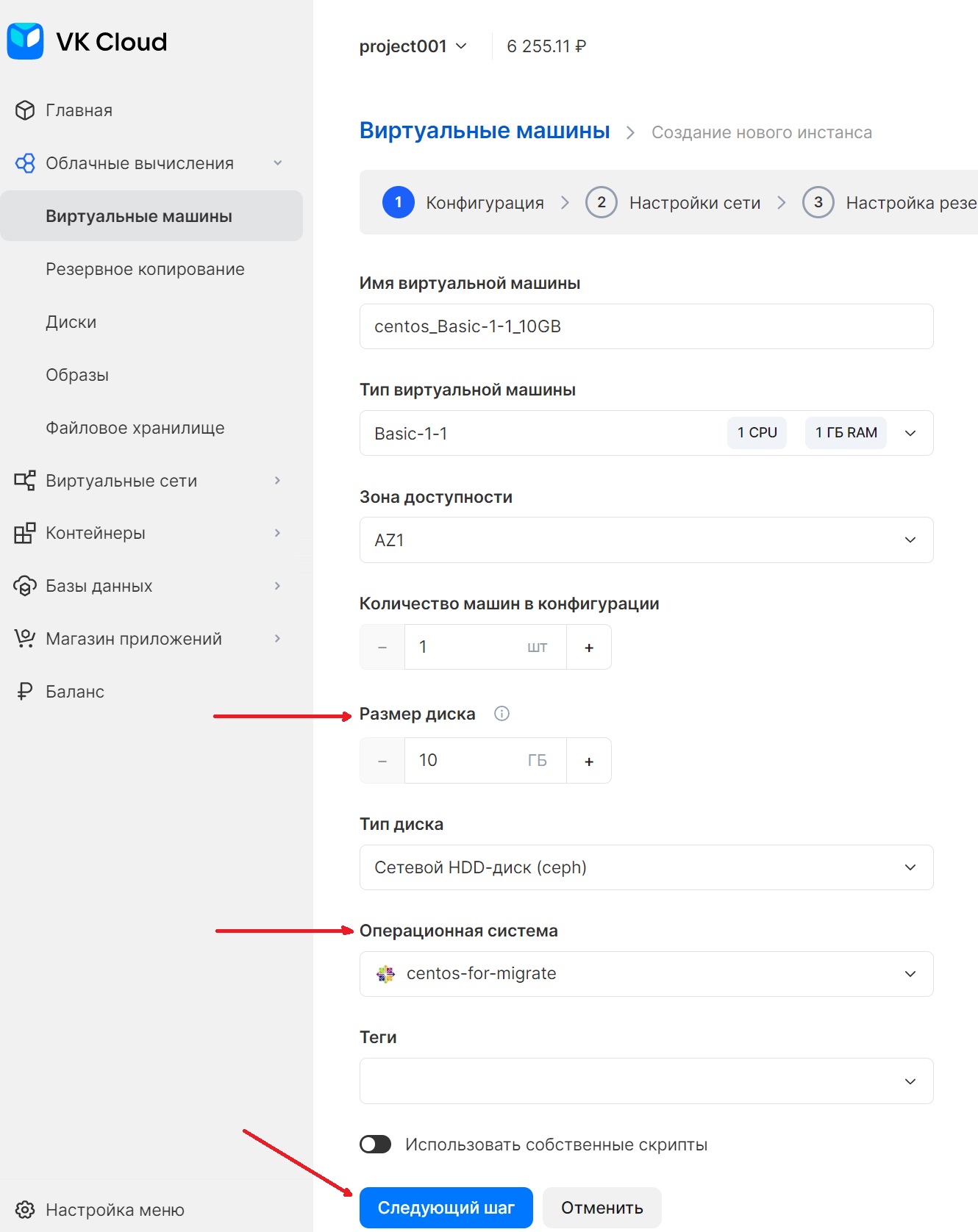Click the info icon next to Размер диска
This screenshot has height=1232, width=978.
pos(502,714)
